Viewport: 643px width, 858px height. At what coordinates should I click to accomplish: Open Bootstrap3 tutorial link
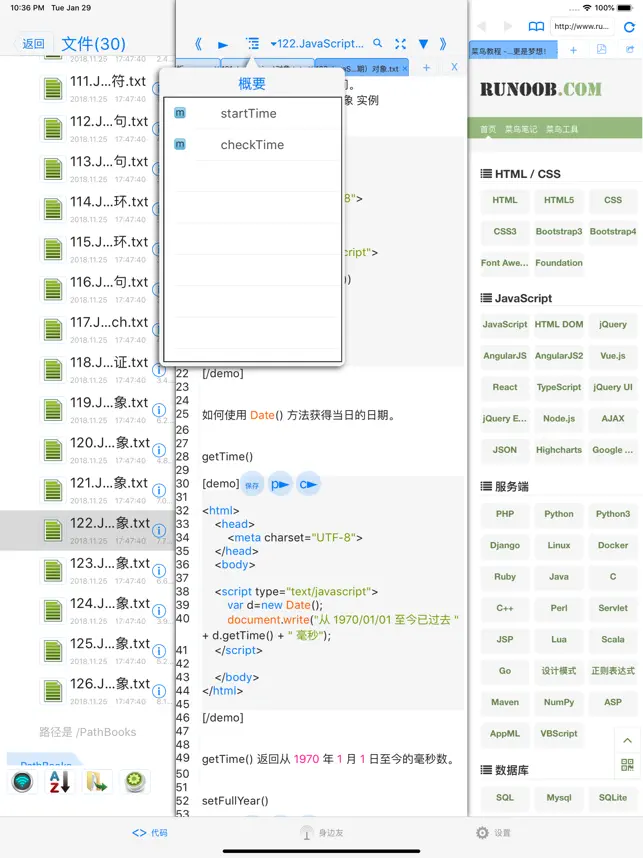[559, 231]
